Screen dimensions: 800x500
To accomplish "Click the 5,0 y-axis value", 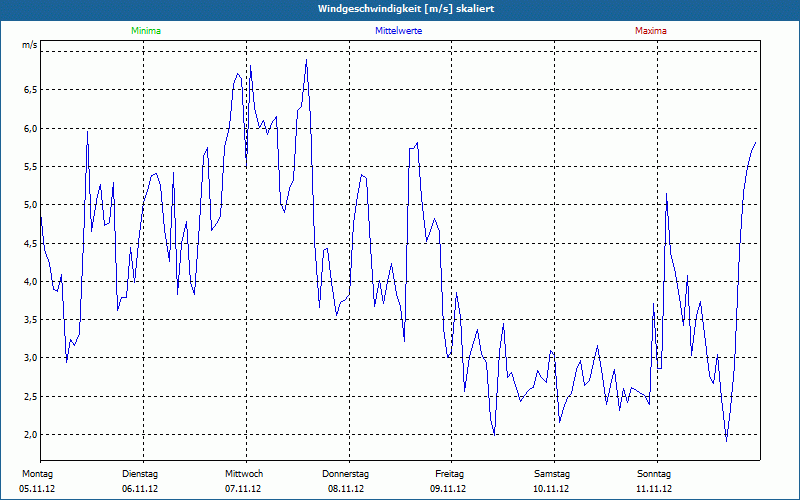I will [31, 205].
